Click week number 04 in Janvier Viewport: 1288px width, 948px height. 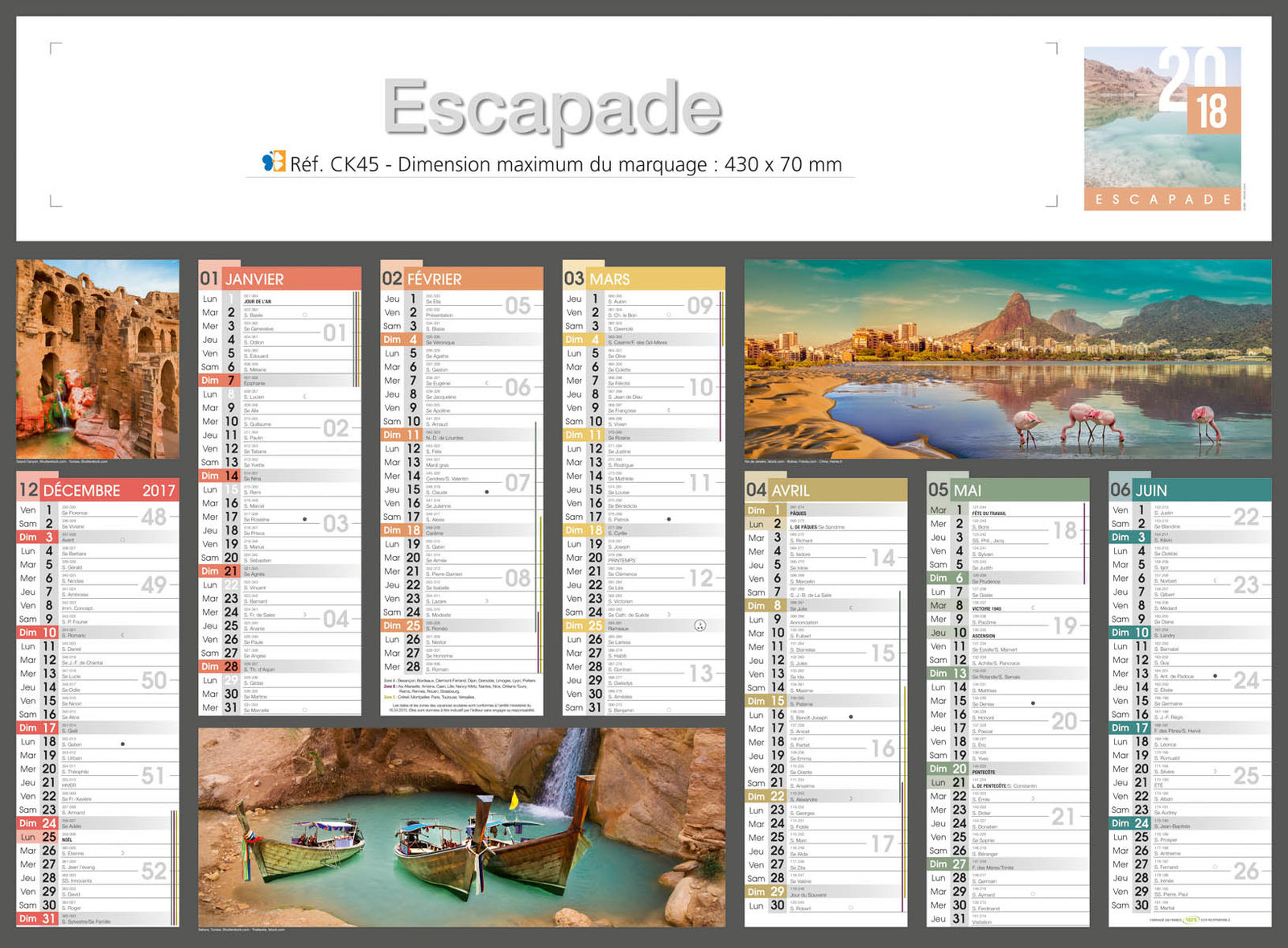336,619
